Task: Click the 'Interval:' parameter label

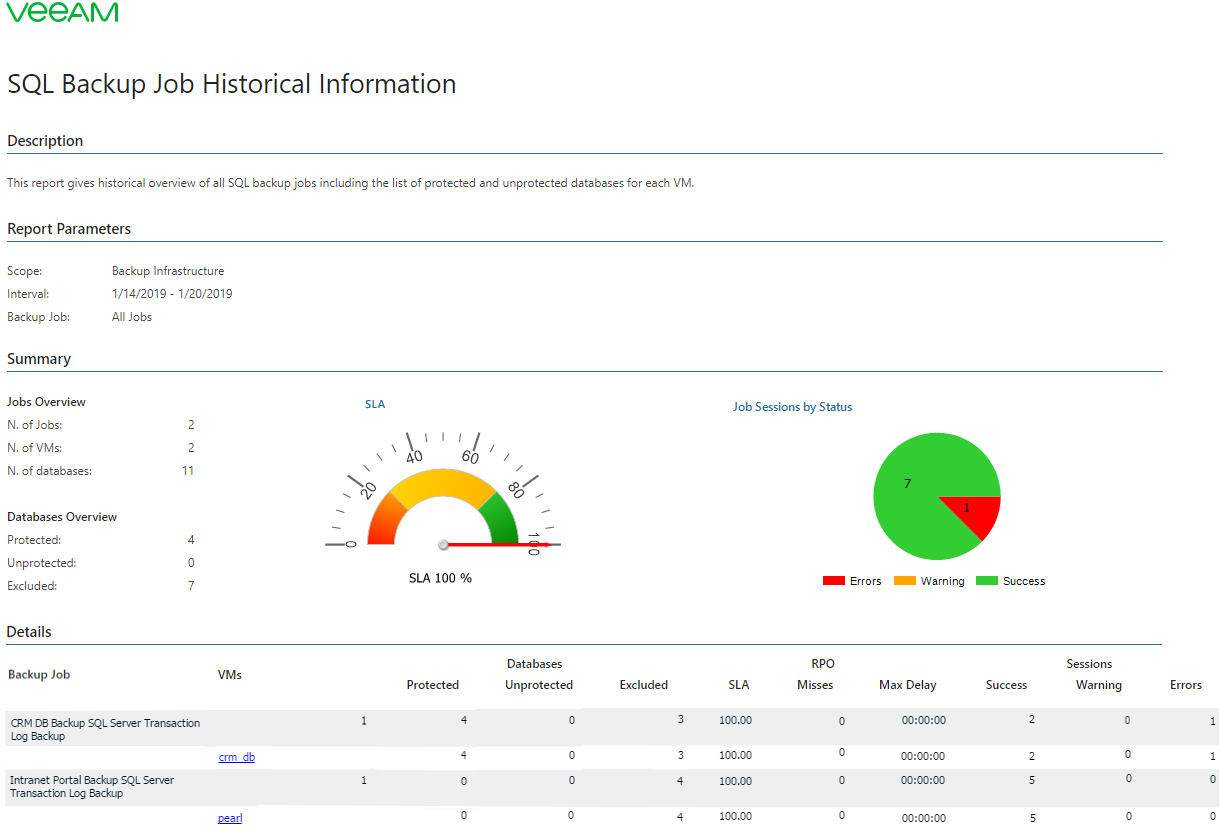Action: click(x=28, y=294)
